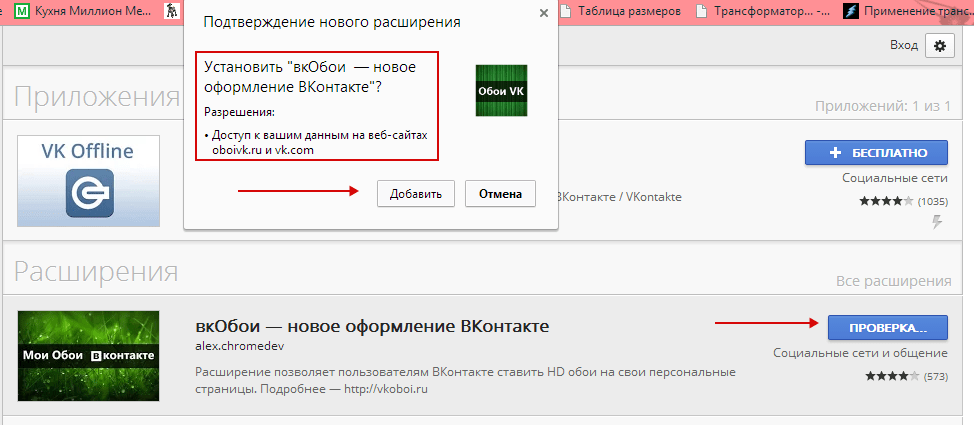Screen dimensions: 974x425
Task: Click the вкОбои — новое оформление ВКонтакте title
Action: 372,326
